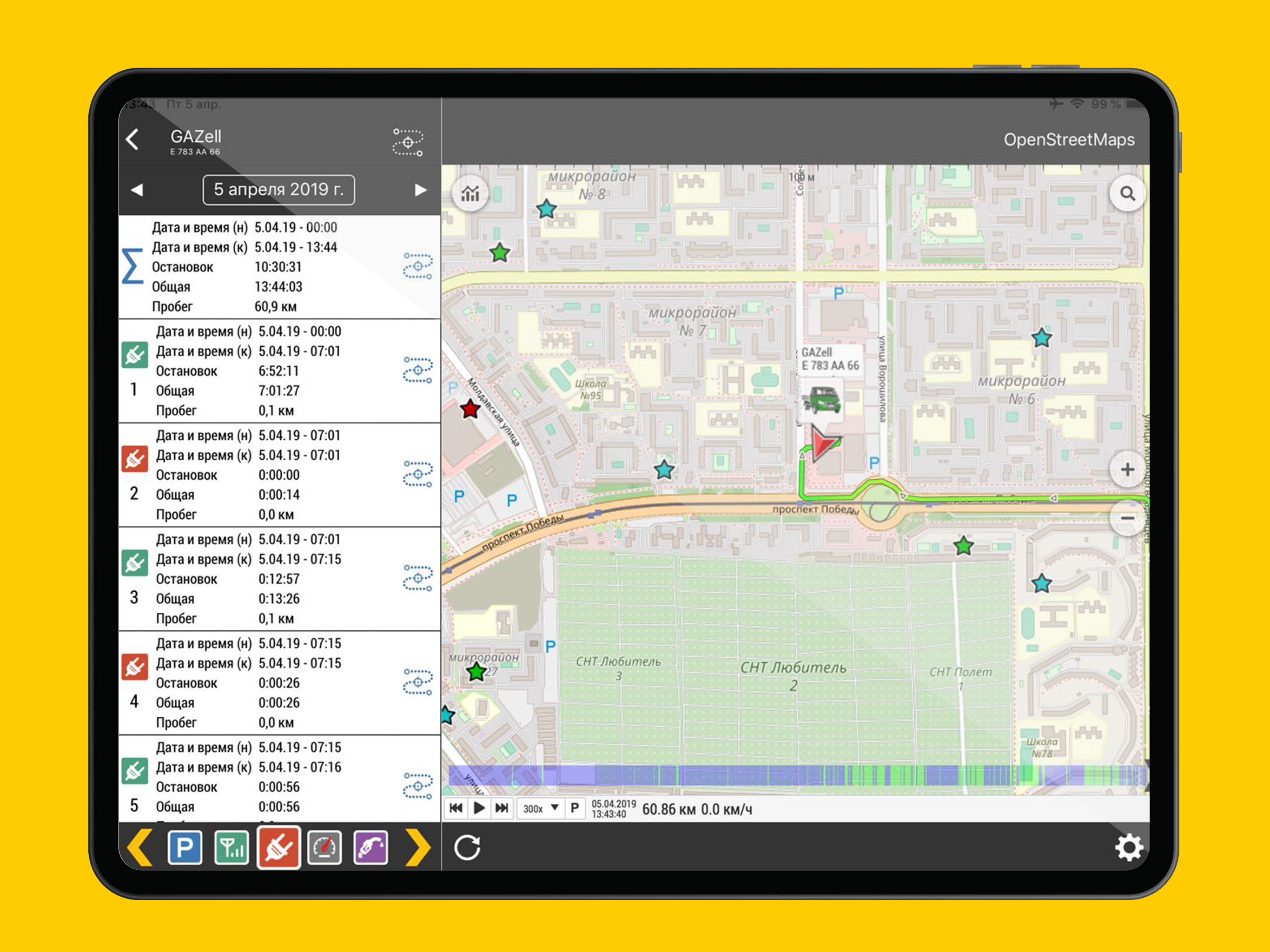Screen dimensions: 1270x952
Task: Go to the previous day arrow
Action: pyautogui.click(x=137, y=190)
